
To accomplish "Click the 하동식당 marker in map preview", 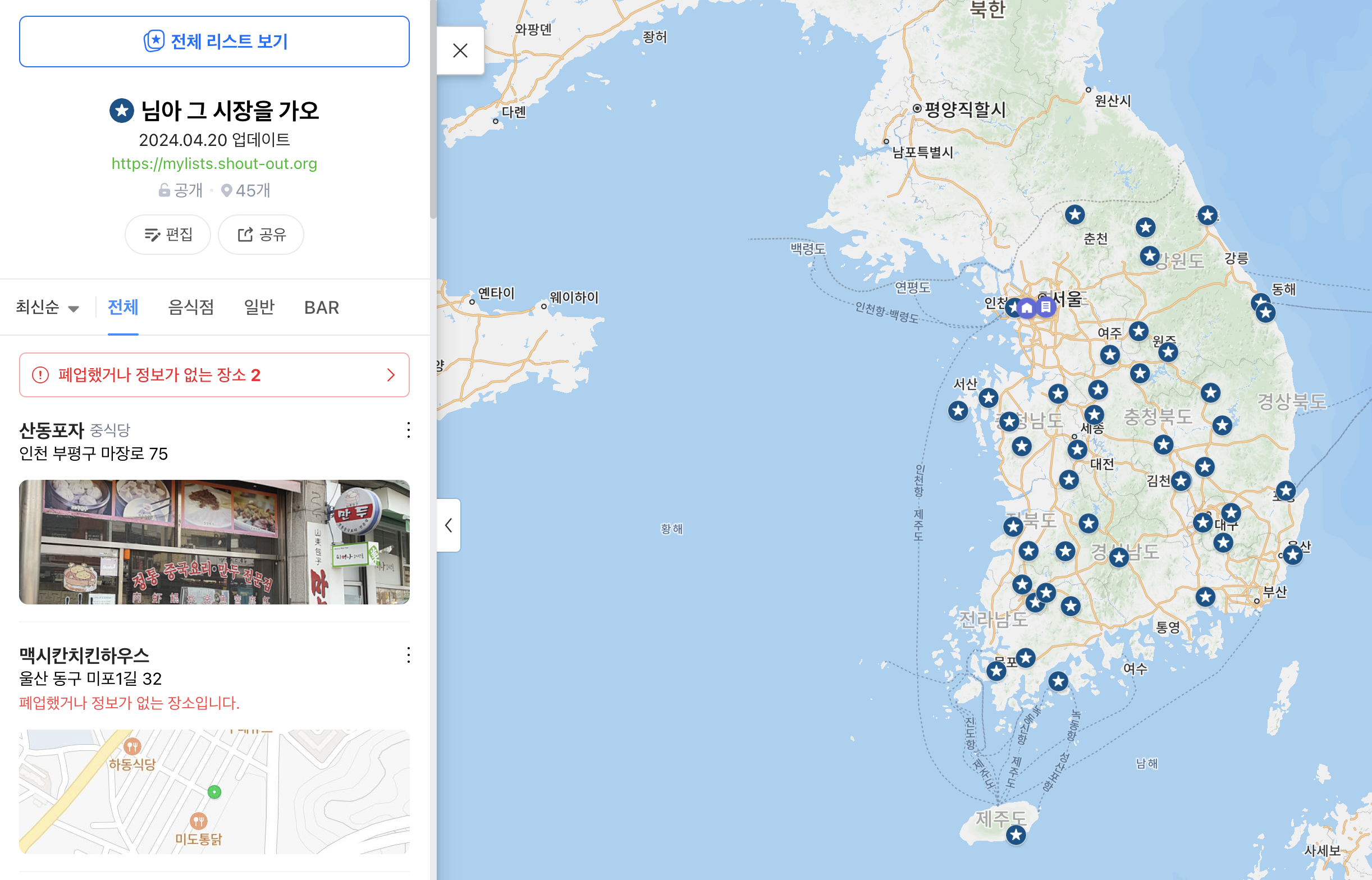I will pyautogui.click(x=132, y=746).
